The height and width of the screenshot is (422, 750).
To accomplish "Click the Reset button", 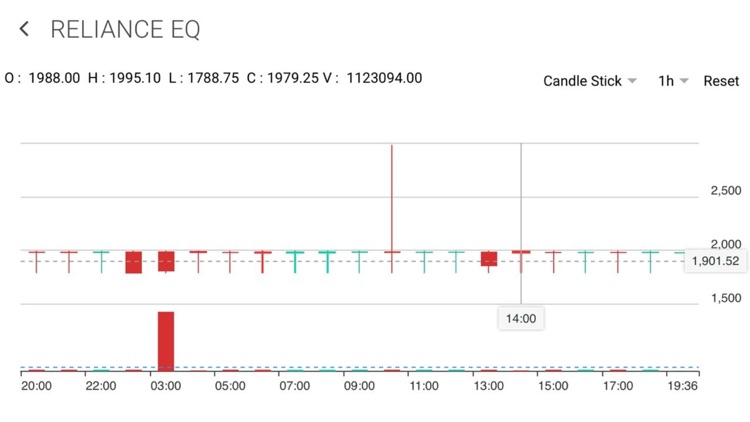I will 720,81.
